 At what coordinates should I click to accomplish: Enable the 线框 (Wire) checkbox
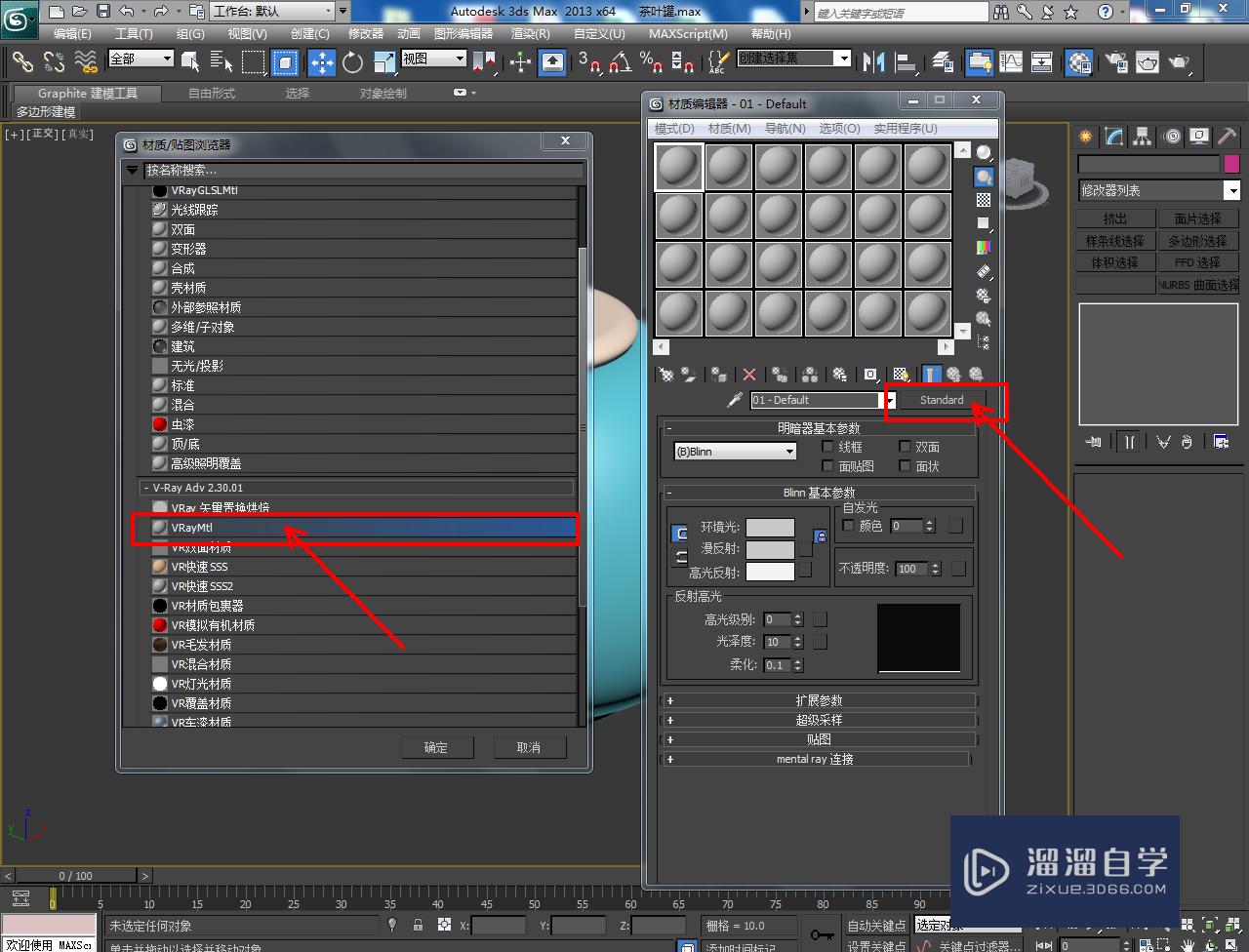pos(828,447)
